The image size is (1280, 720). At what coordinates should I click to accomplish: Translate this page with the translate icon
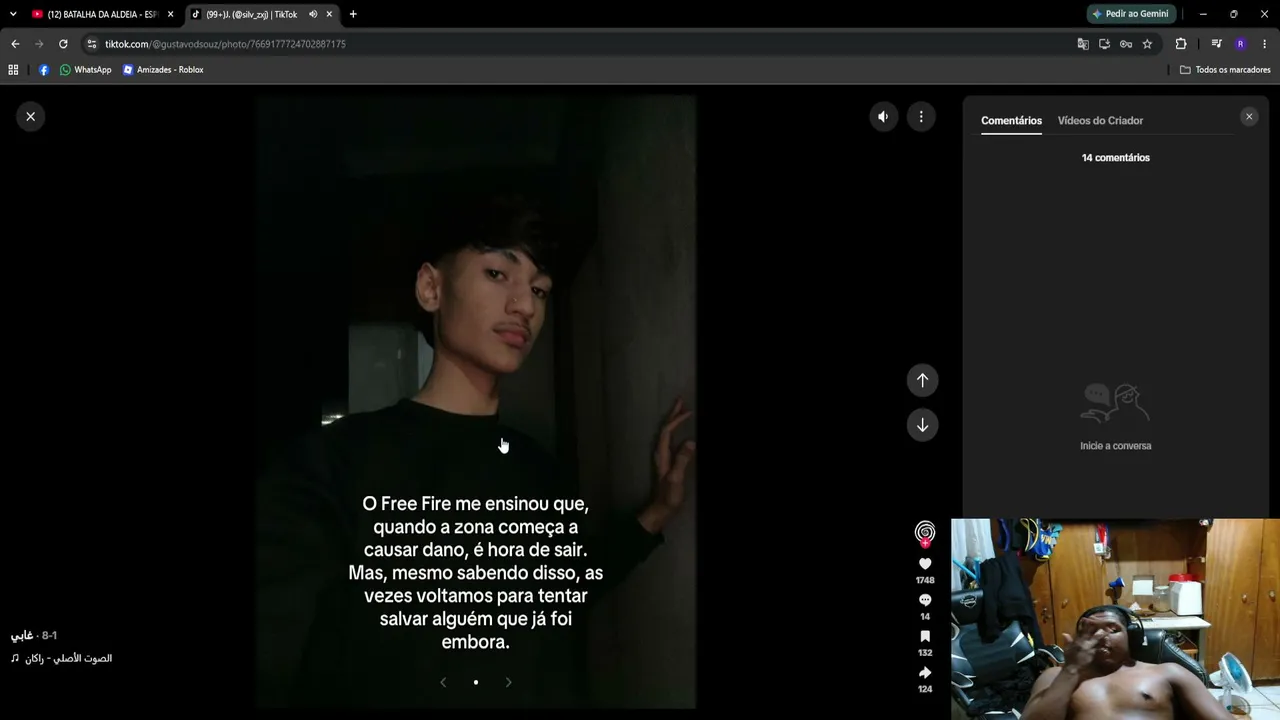point(1083,44)
